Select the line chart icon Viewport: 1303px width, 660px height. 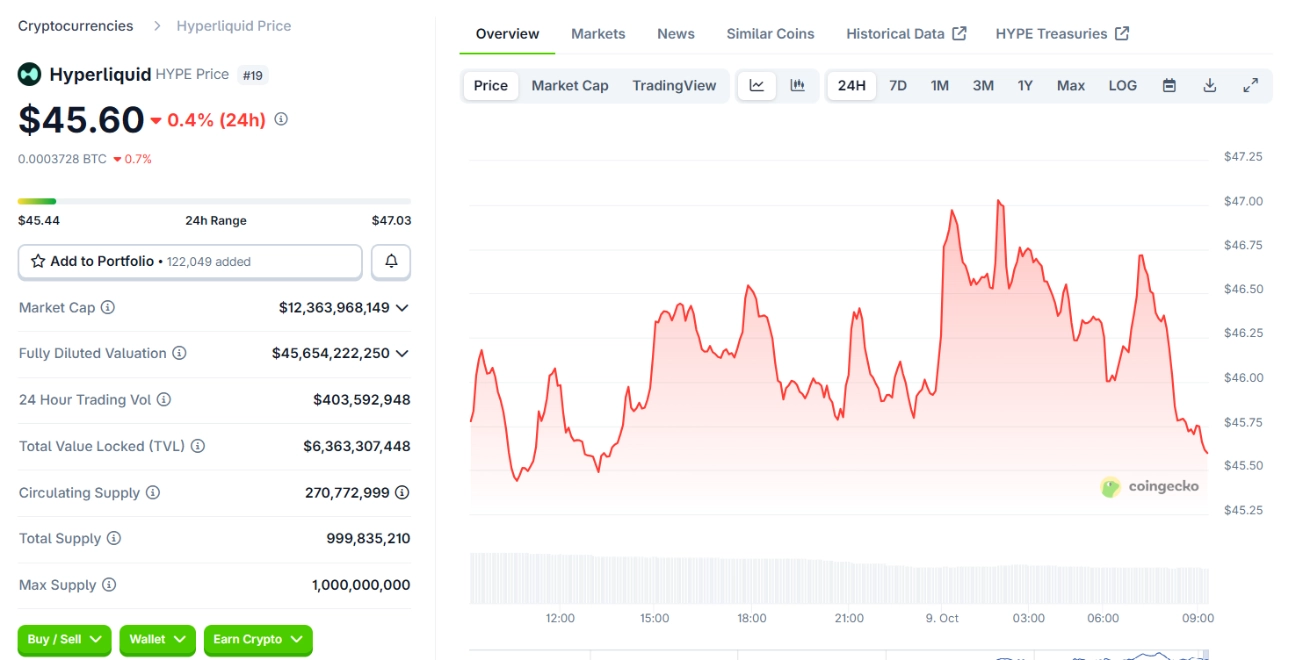(x=757, y=86)
